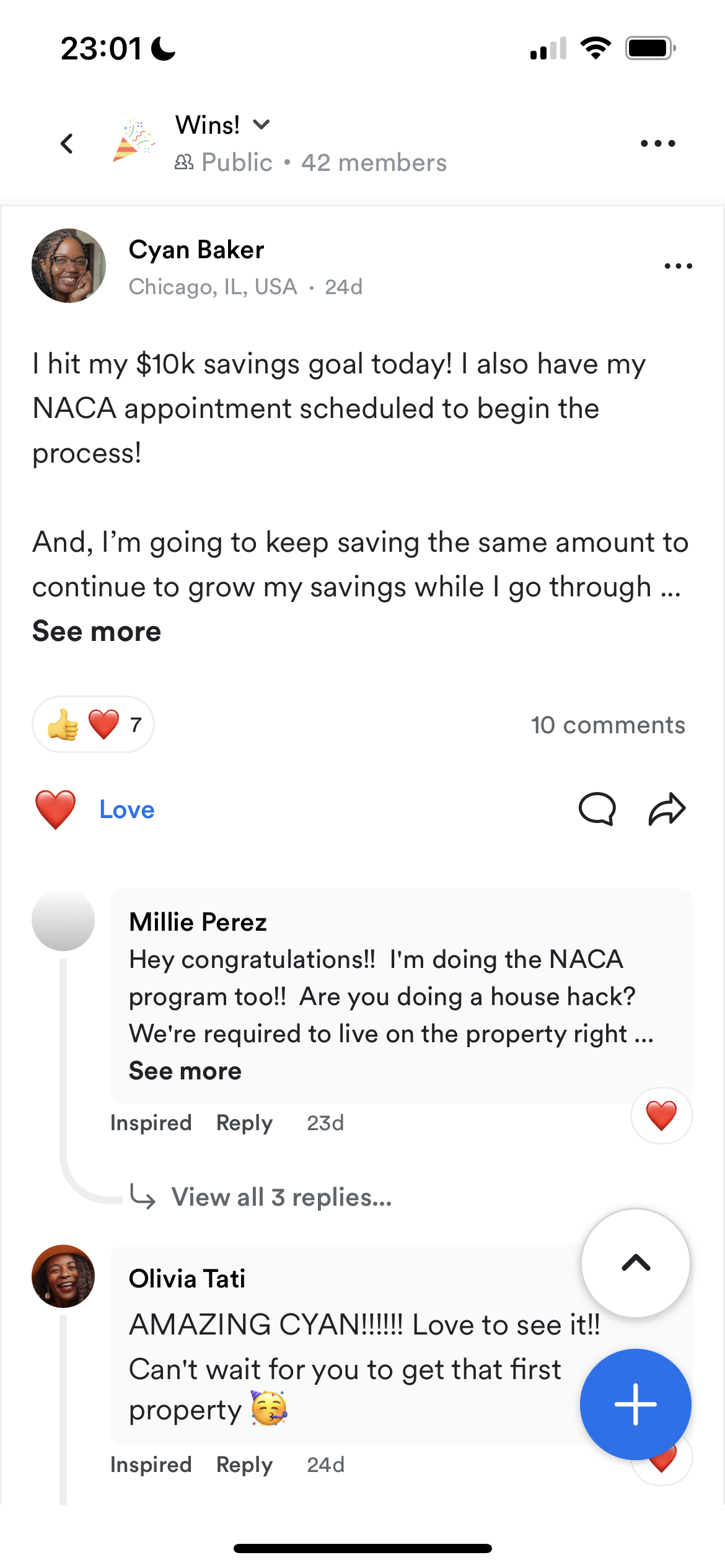Tap the blue plus create button
725x1568 pixels.
tap(636, 1405)
